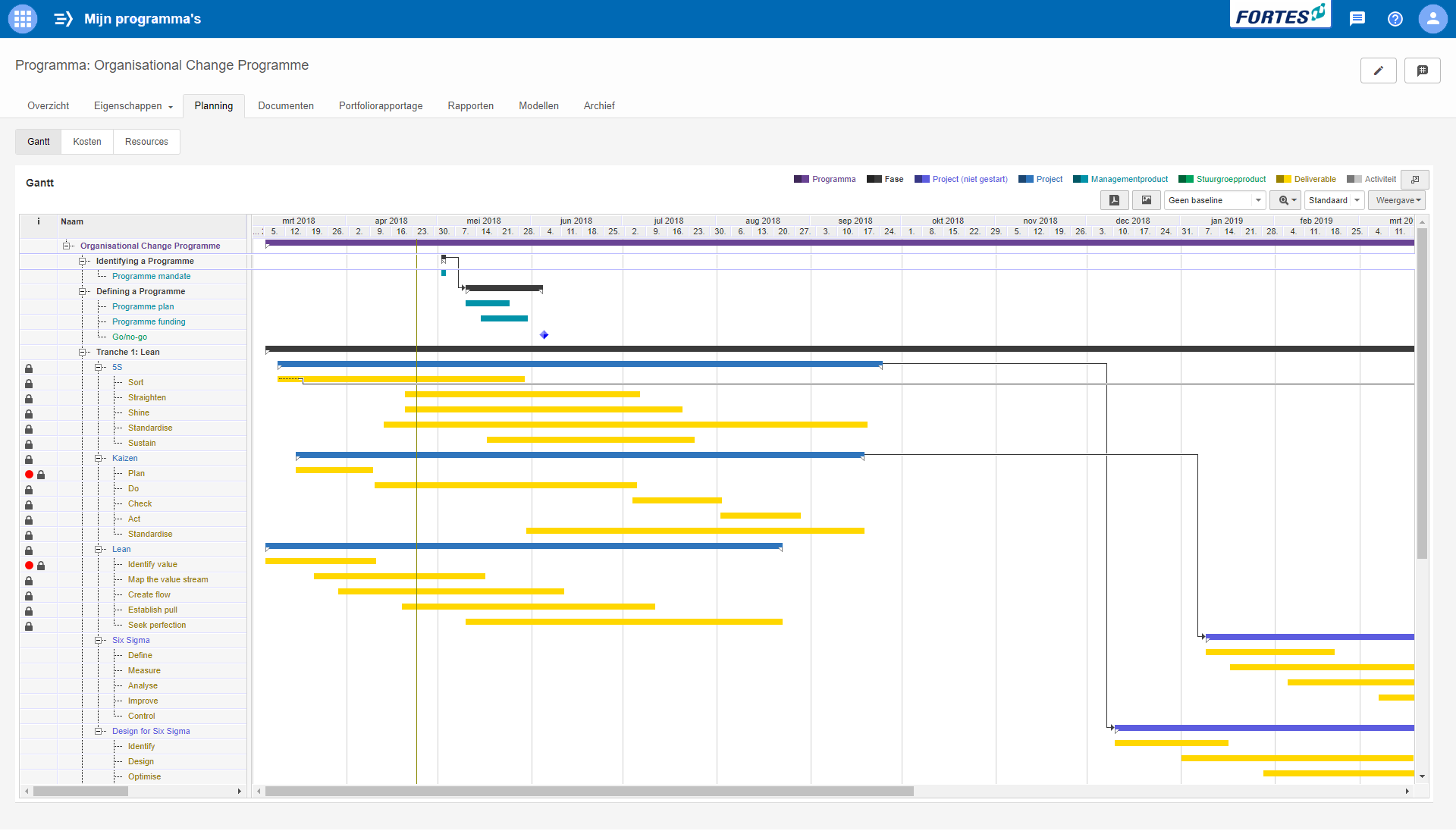The height and width of the screenshot is (831, 1456).
Task: Open the comments note icon
Action: (x=1422, y=71)
